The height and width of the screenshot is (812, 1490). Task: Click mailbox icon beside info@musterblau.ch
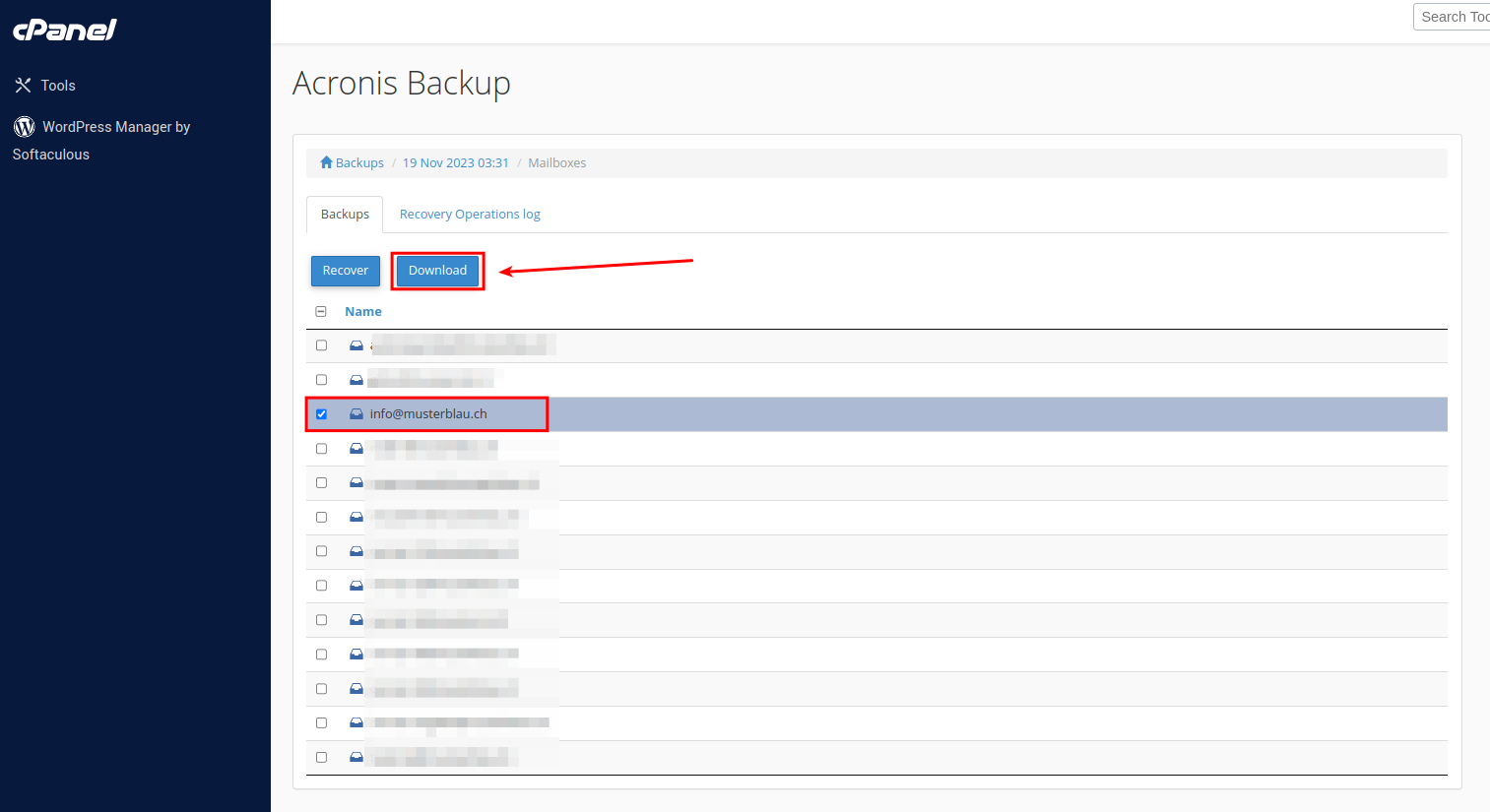point(356,414)
